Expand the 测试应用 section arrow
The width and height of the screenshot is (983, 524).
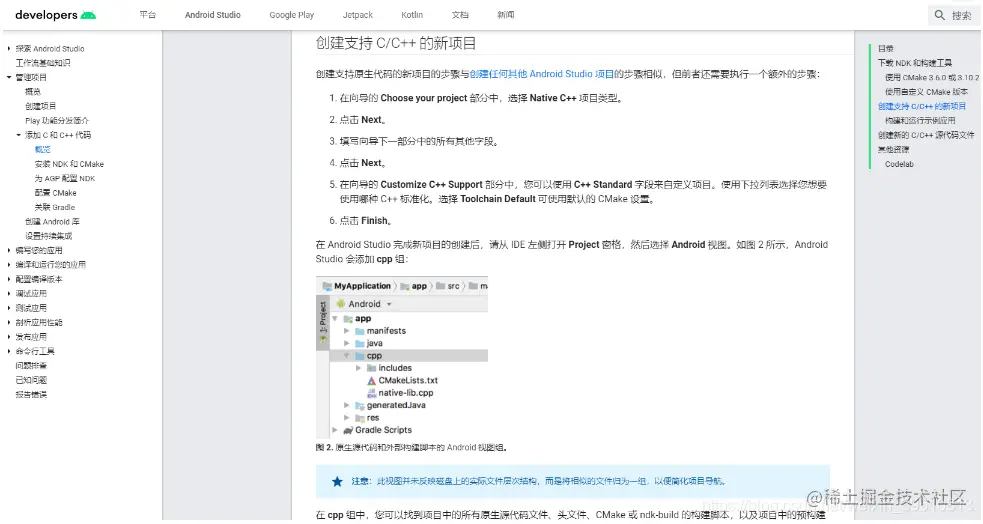pyautogui.click(x=9, y=308)
